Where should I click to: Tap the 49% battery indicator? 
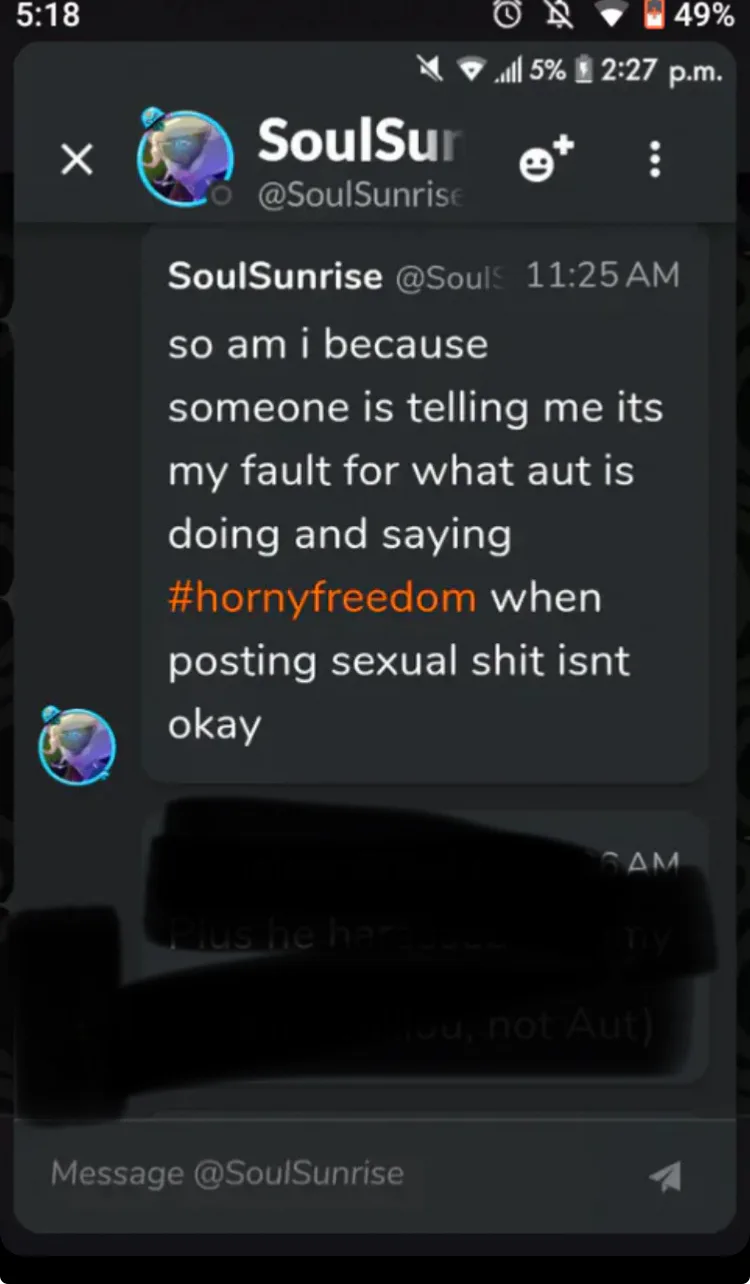click(x=690, y=17)
